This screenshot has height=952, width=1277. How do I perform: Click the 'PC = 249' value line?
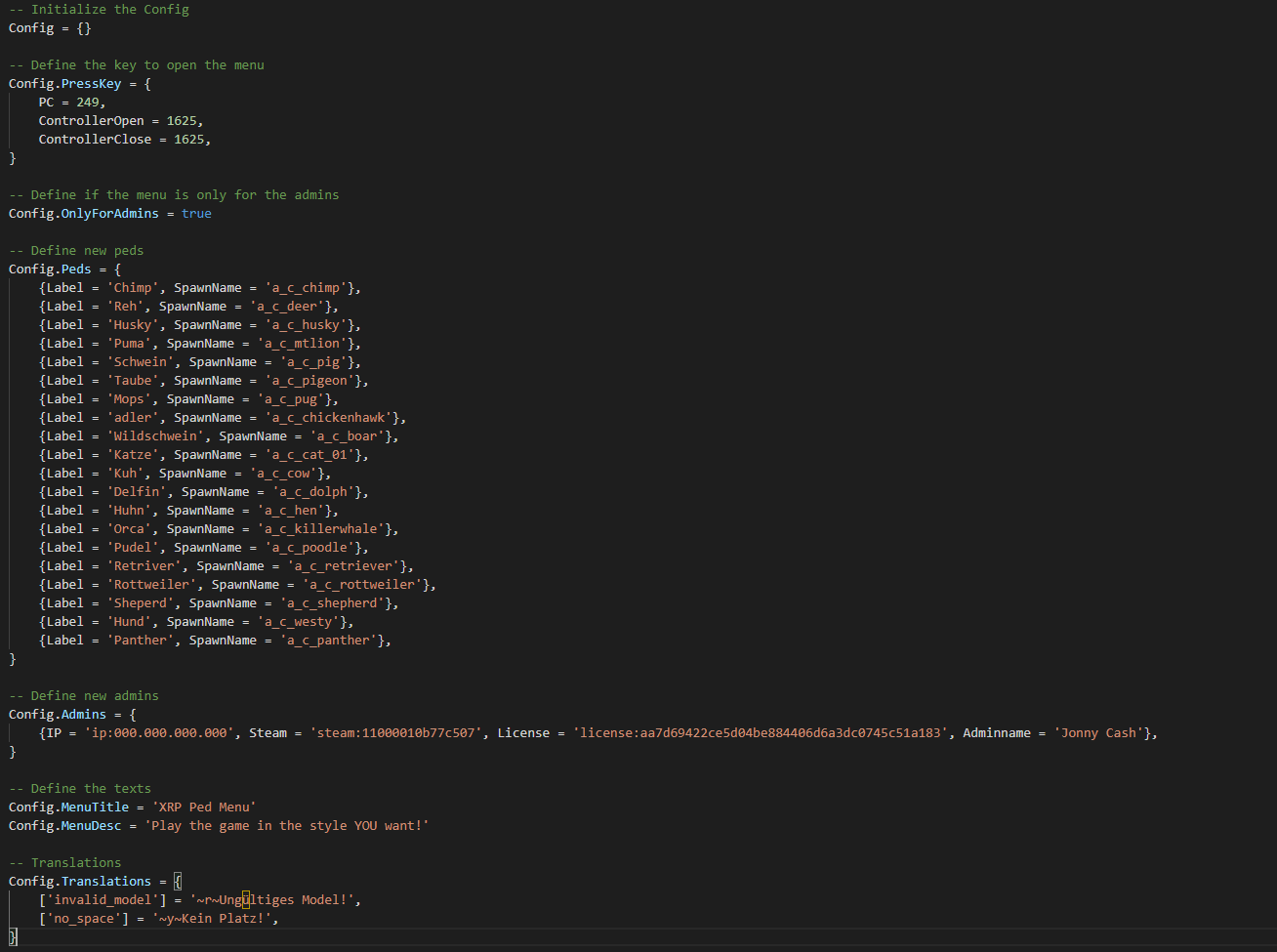[72, 102]
